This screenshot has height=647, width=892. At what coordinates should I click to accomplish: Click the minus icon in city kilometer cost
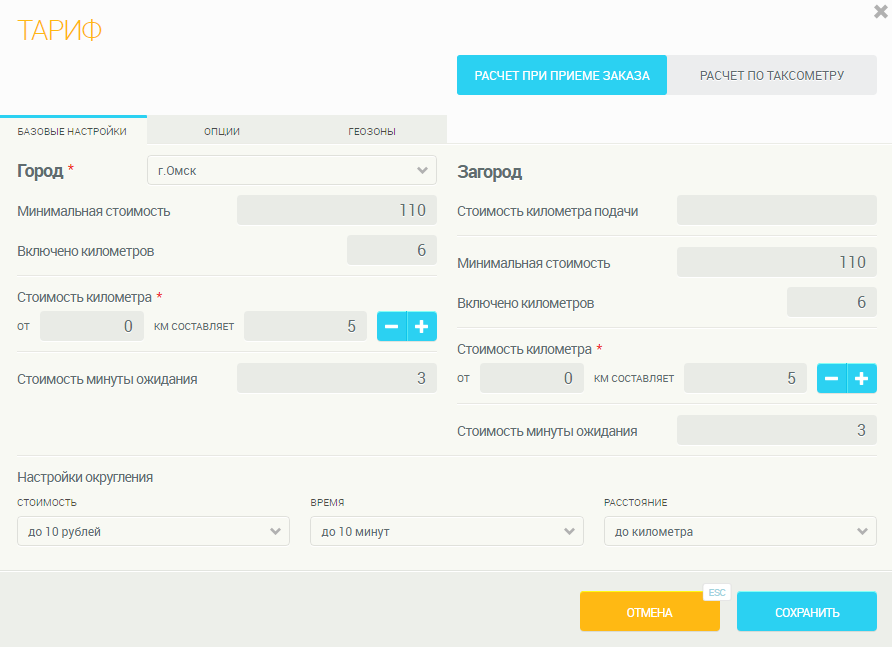[392, 326]
